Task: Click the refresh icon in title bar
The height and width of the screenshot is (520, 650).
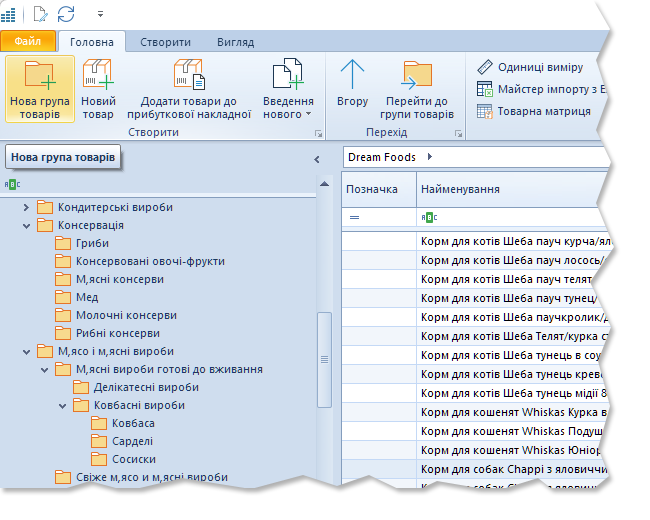Action: pyautogui.click(x=66, y=13)
